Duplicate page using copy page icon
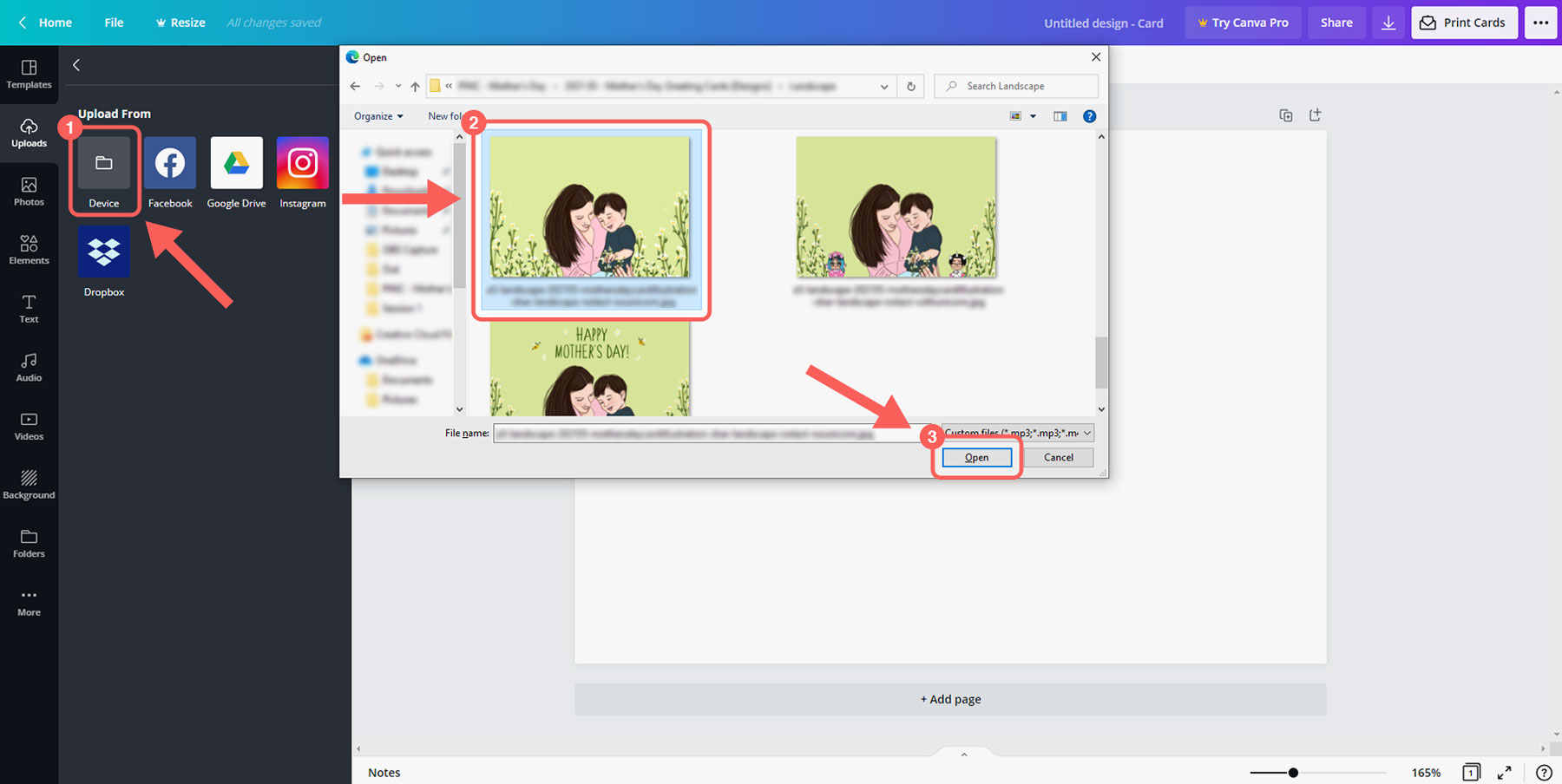Viewport: 1562px width, 784px height. (x=1286, y=115)
